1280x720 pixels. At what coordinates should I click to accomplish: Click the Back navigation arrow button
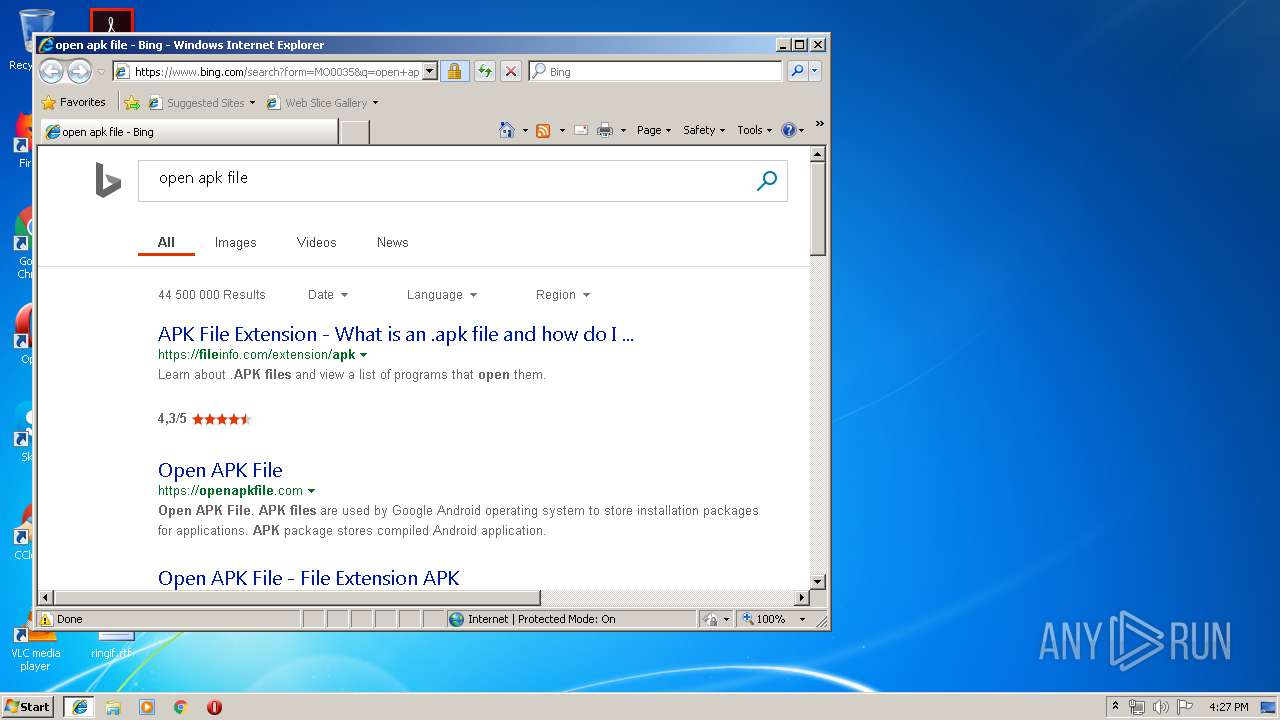(51, 71)
